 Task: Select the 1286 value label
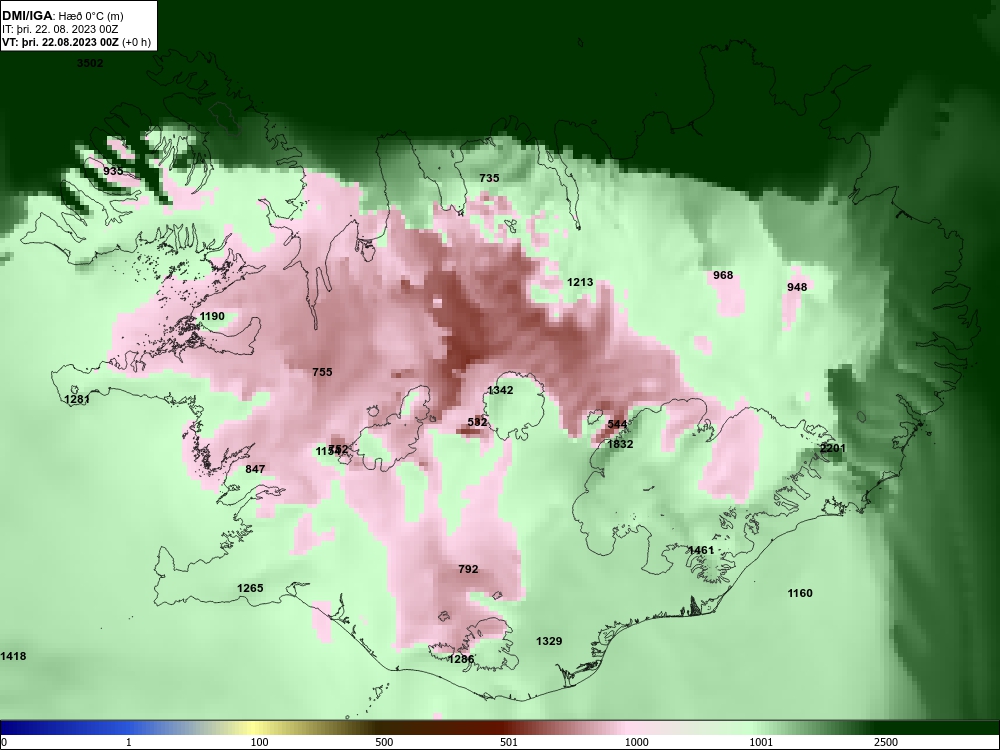coord(461,659)
